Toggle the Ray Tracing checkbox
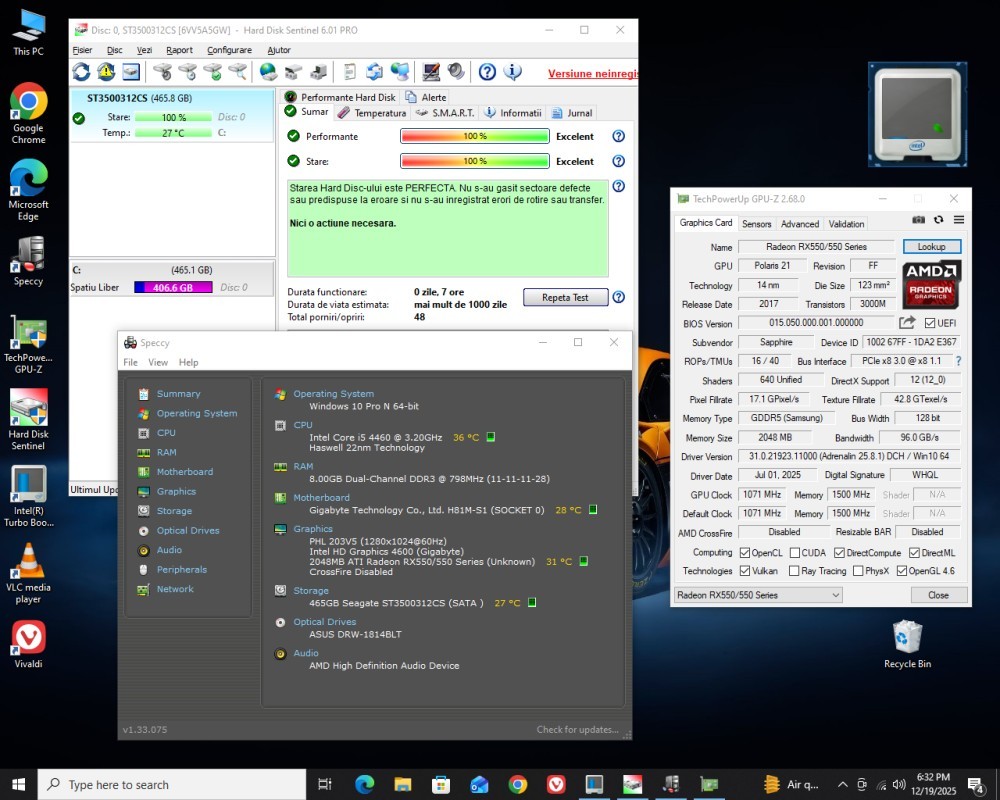The image size is (1000, 800). click(x=794, y=571)
